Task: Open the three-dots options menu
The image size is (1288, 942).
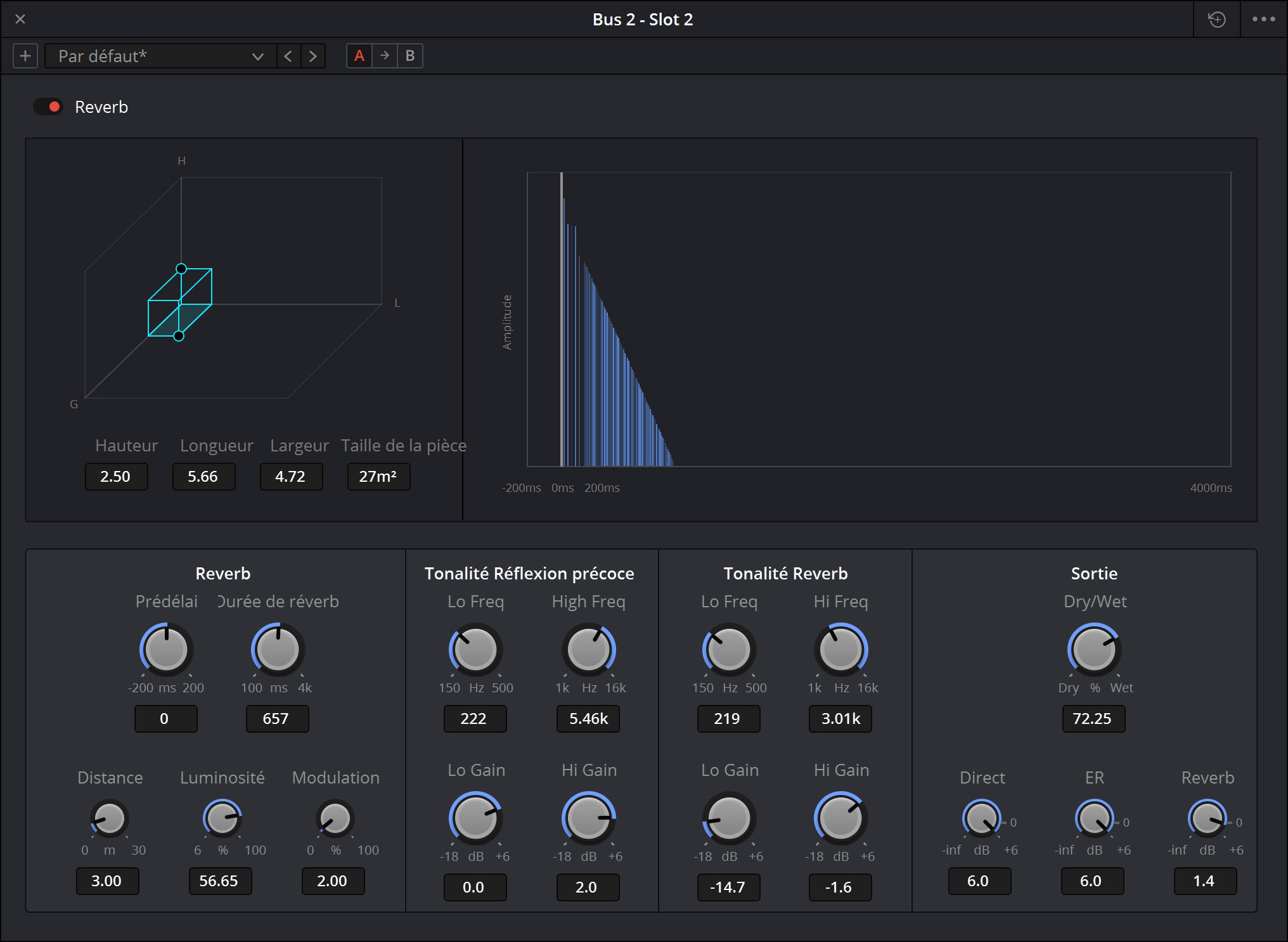Action: tap(1263, 19)
